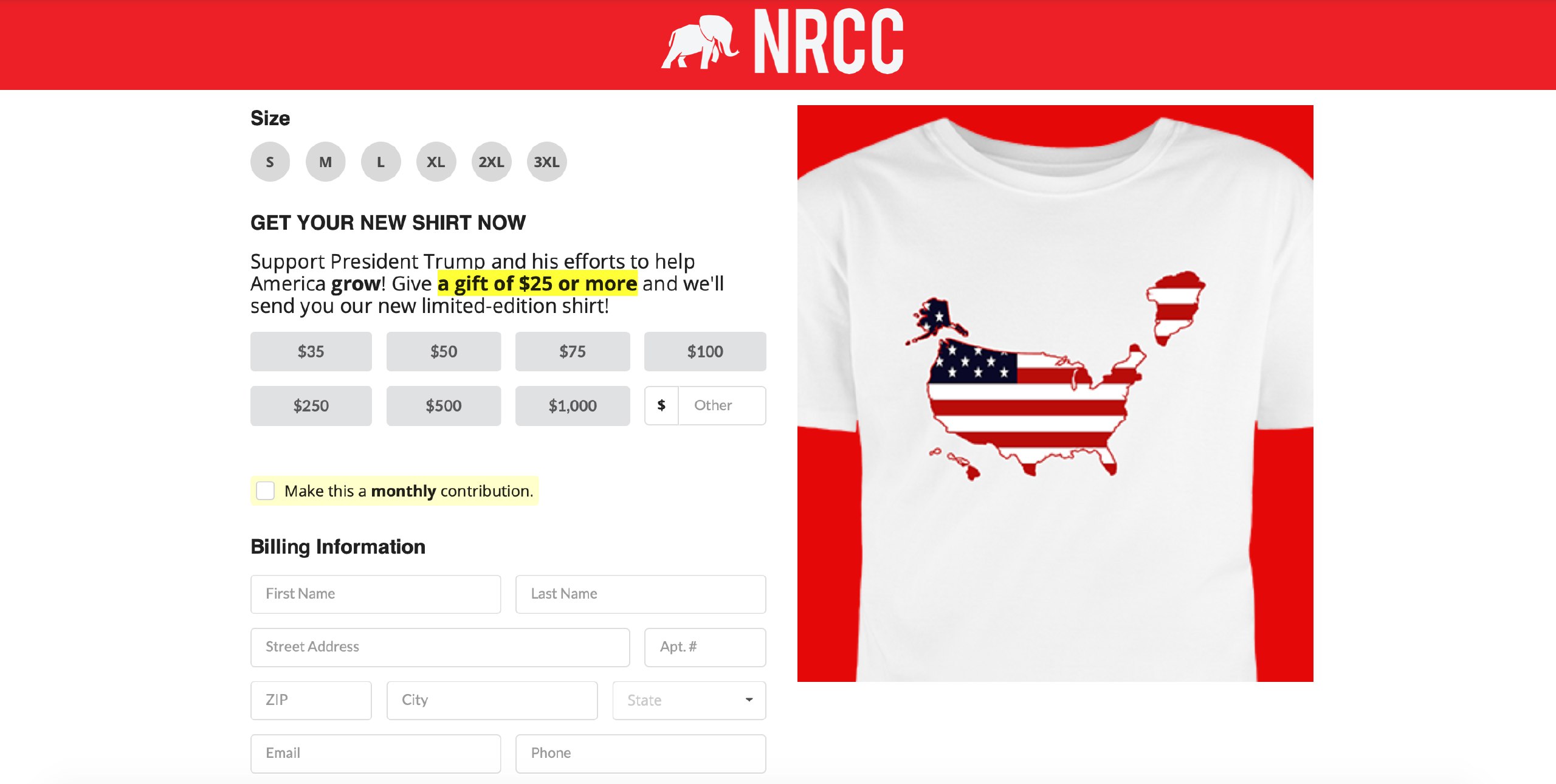Click the flag map t-shirt image
This screenshot has height=784, width=1556.
(x=1055, y=393)
